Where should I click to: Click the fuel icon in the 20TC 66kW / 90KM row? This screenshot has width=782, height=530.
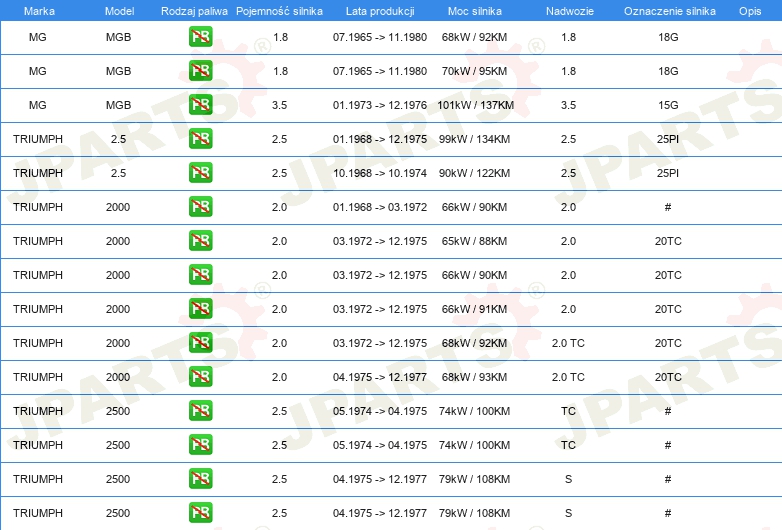tap(200, 275)
